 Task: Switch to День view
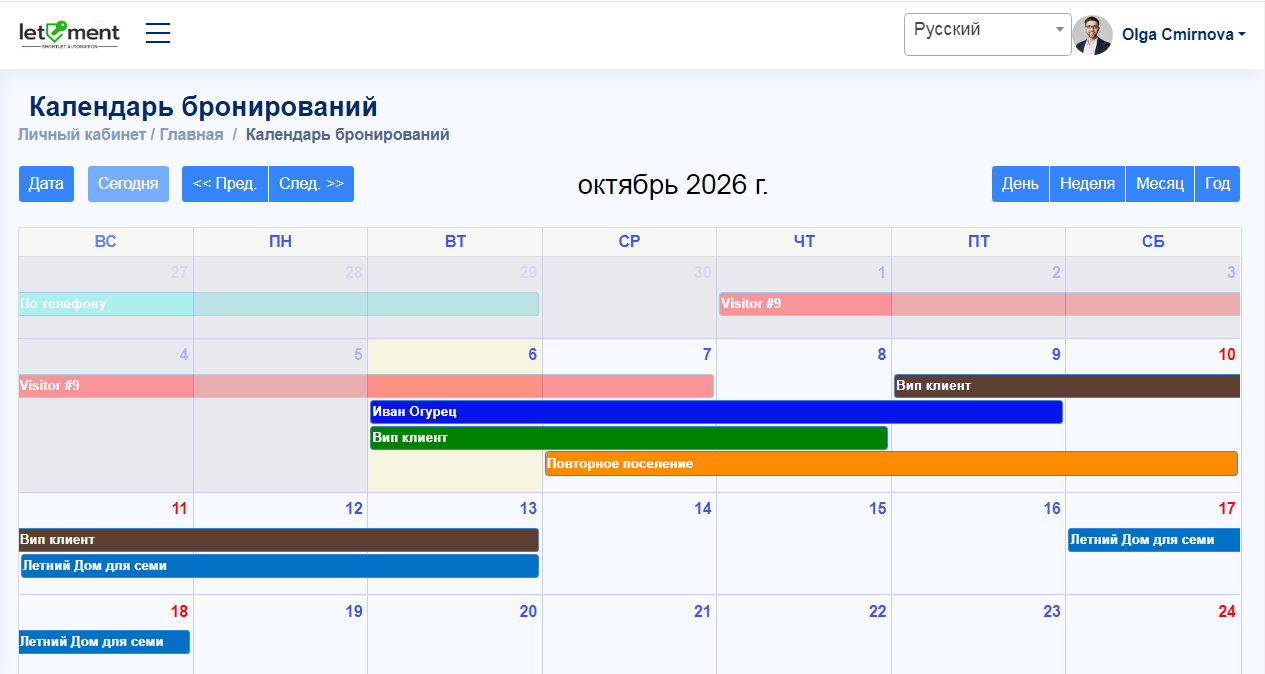1020,184
